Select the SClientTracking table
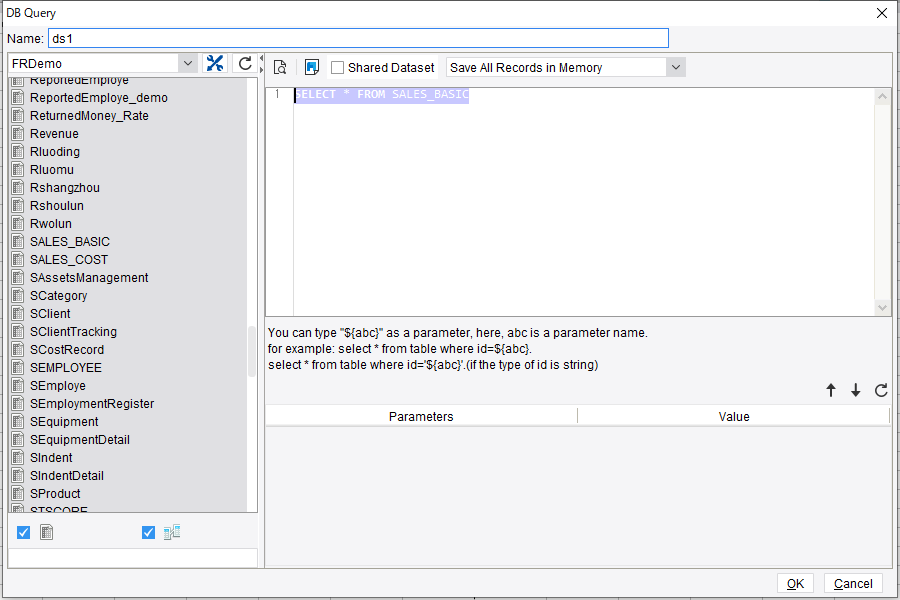The height and width of the screenshot is (600, 900). 73,331
